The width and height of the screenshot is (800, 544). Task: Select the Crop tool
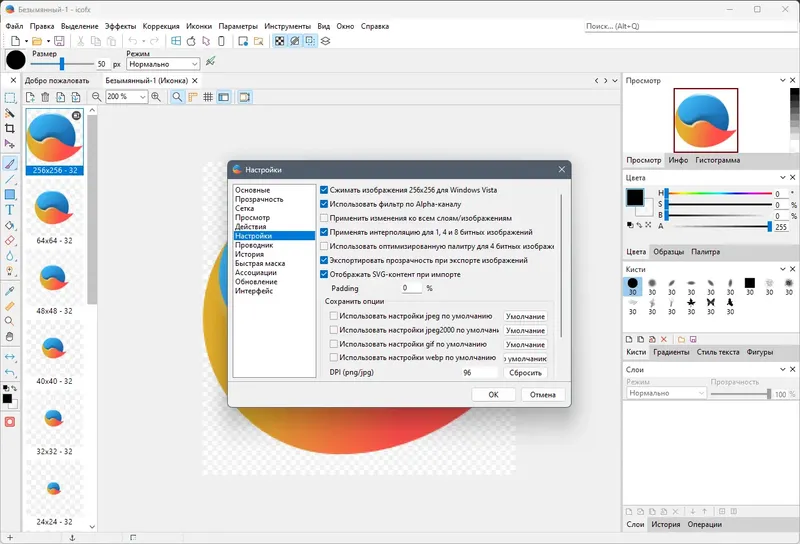(10, 129)
